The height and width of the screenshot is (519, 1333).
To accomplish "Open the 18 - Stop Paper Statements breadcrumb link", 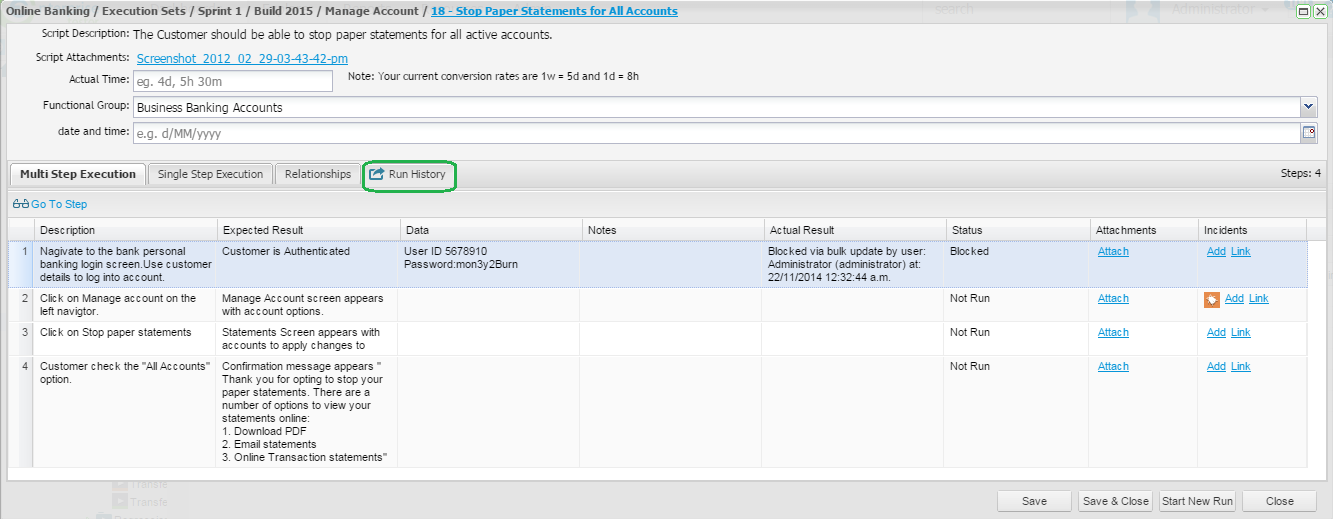I will (553, 11).
